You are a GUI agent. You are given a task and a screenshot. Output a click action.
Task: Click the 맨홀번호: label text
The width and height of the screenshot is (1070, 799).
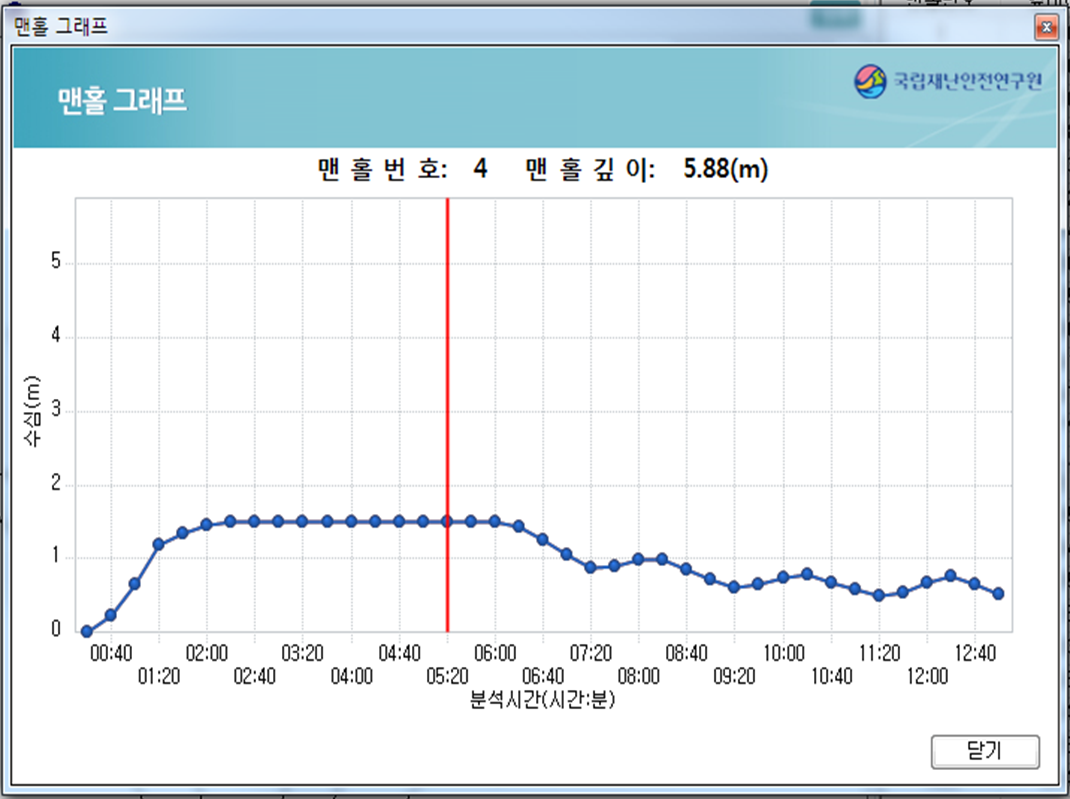(x=383, y=169)
